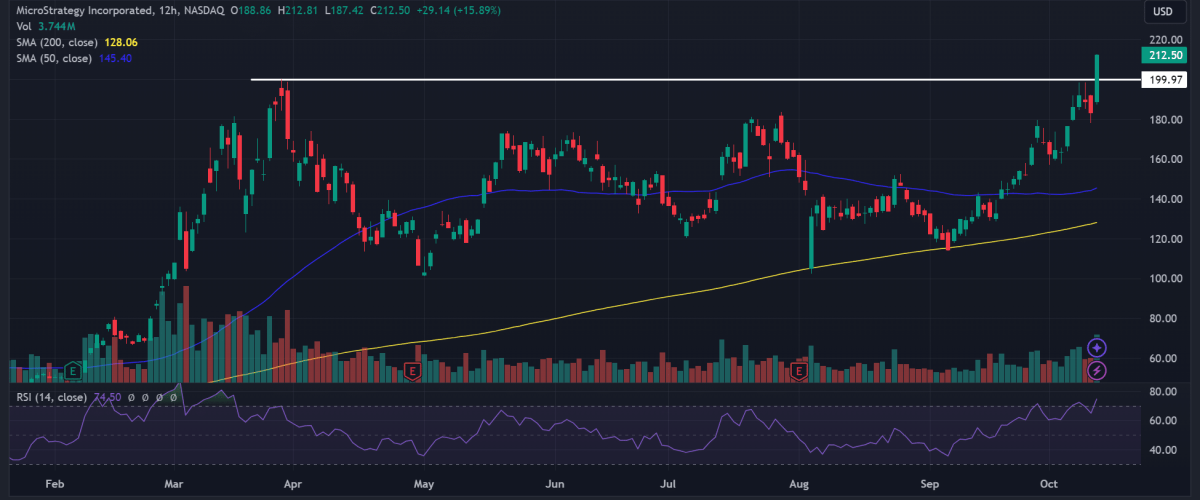Click the purple lightning bolt icon
Screen dimensions: 1200x500
(1097, 370)
